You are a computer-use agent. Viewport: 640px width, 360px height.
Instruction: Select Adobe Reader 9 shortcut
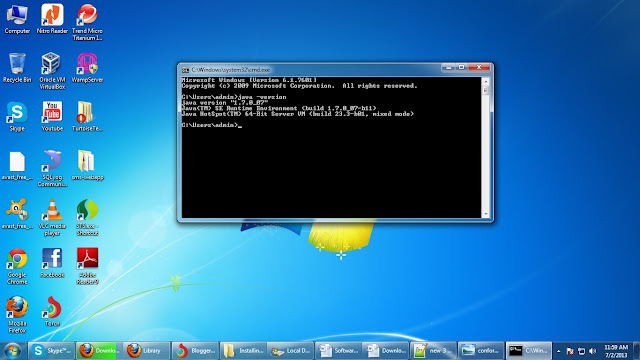[x=87, y=266]
